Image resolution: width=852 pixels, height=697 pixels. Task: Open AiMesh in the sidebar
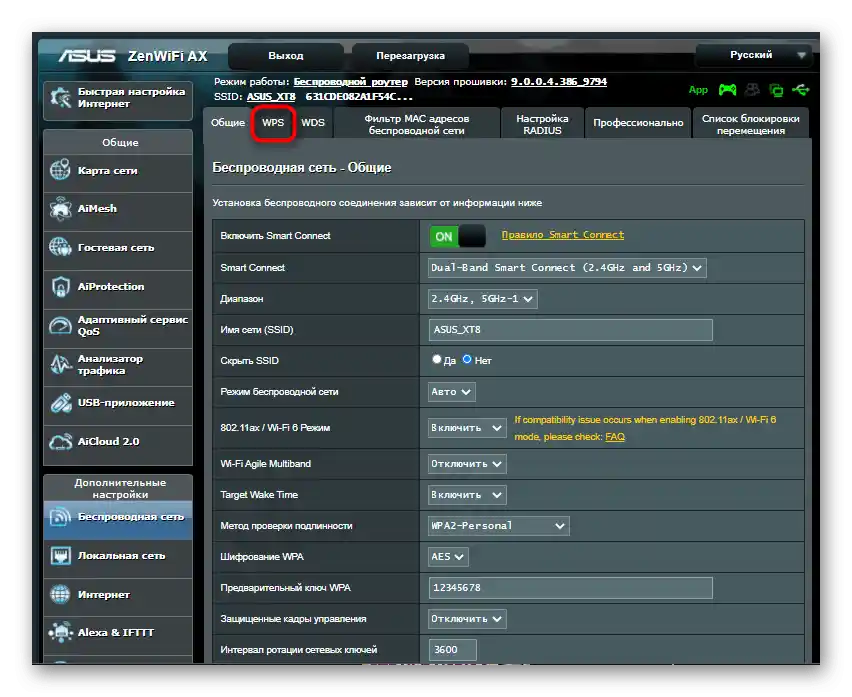(x=118, y=209)
